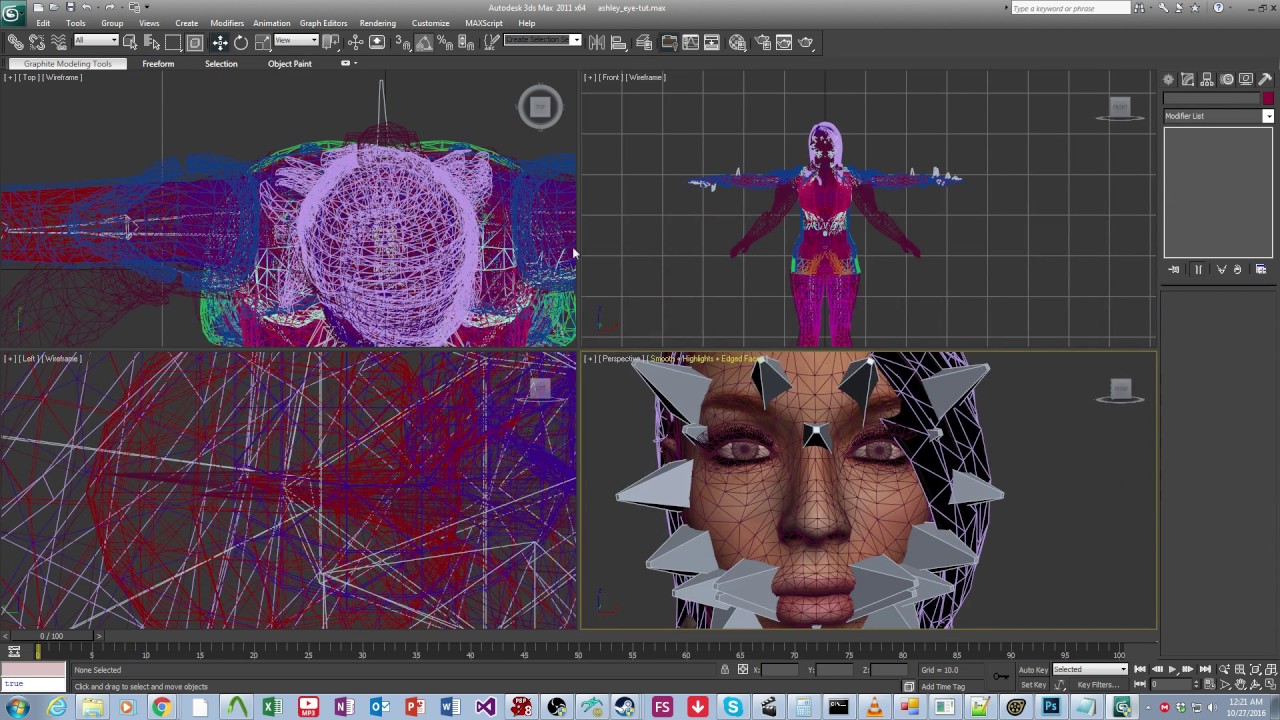Image resolution: width=1280 pixels, height=720 pixels.
Task: Switch to Hierarchy command panel
Action: pyautogui.click(x=1207, y=79)
